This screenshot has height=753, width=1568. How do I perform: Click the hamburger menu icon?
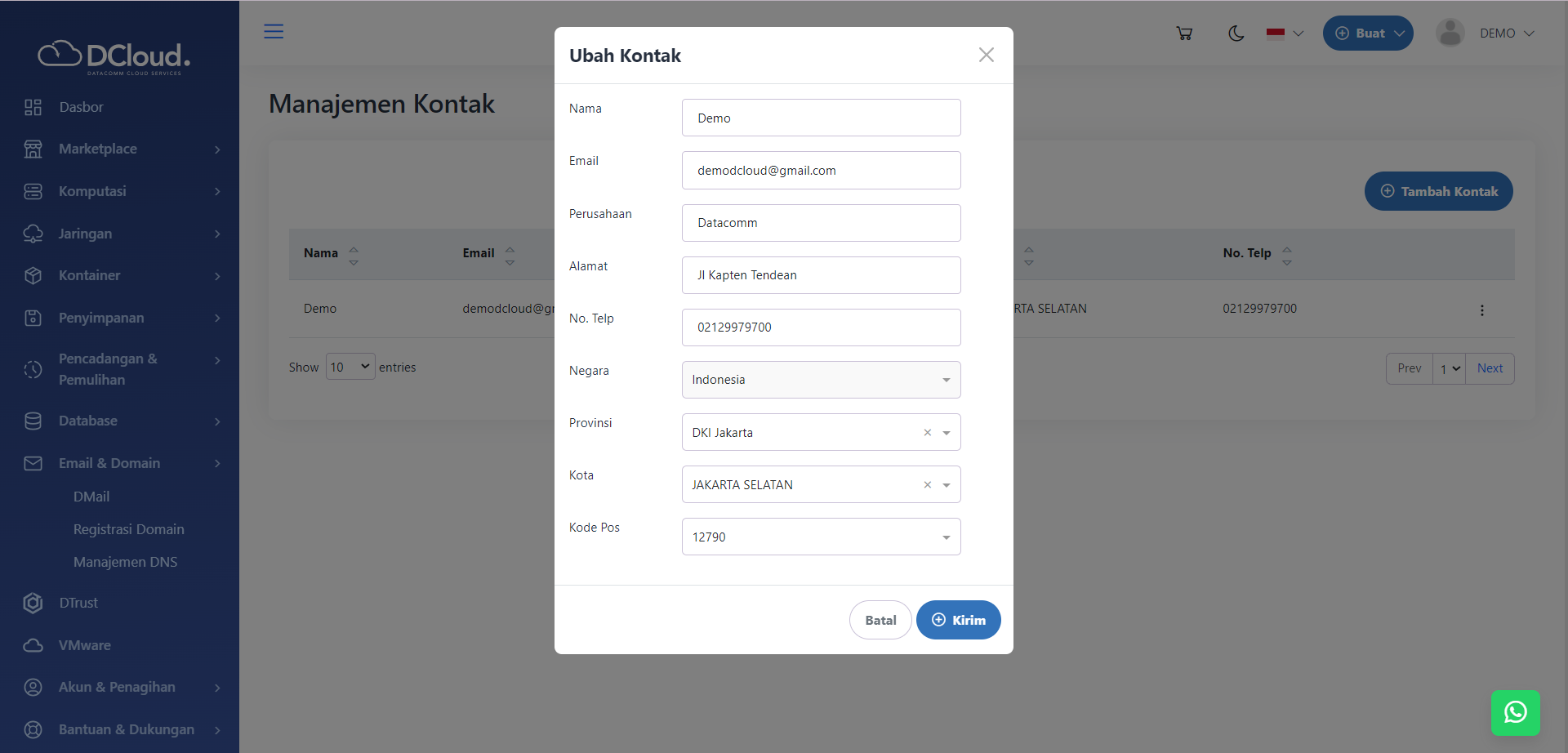point(274,32)
